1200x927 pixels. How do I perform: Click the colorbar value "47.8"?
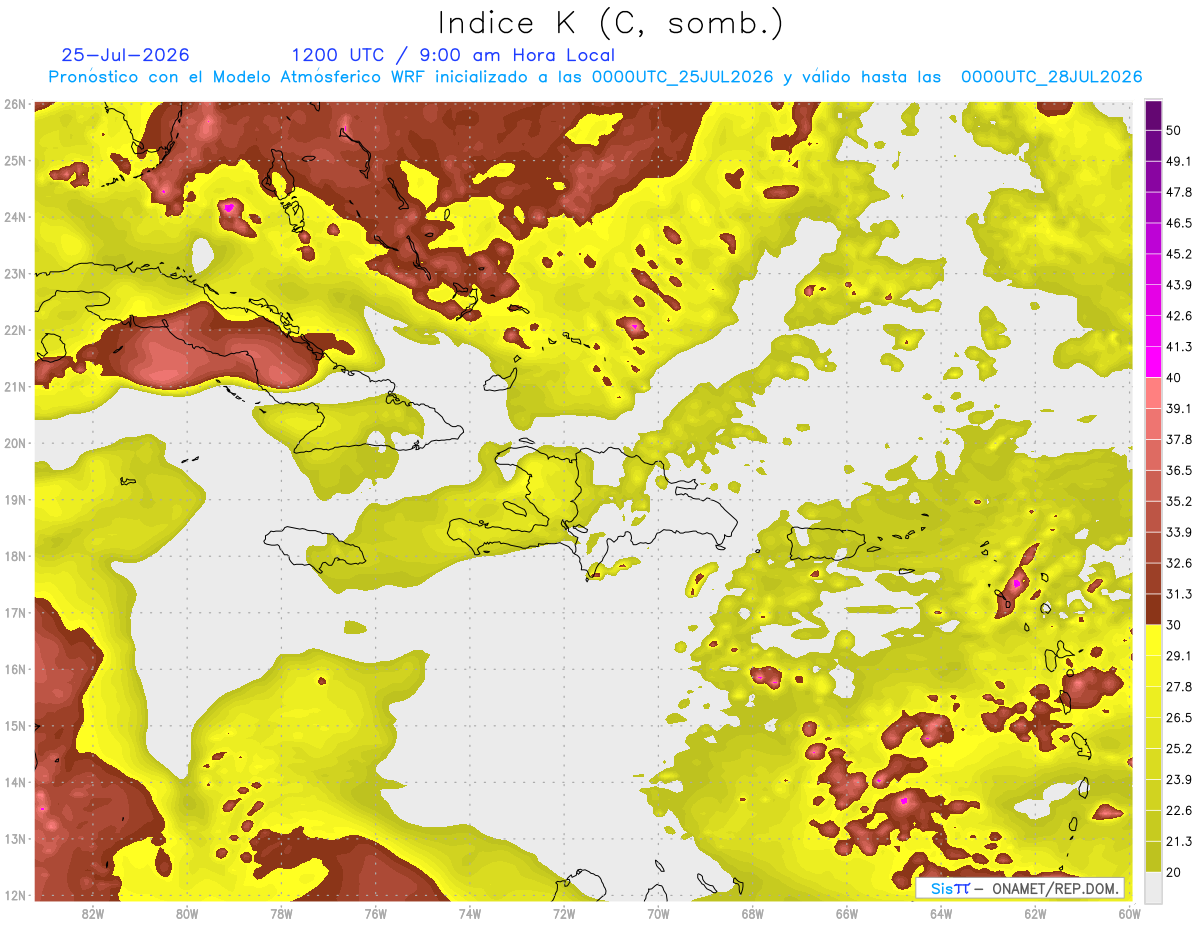tap(1179, 192)
